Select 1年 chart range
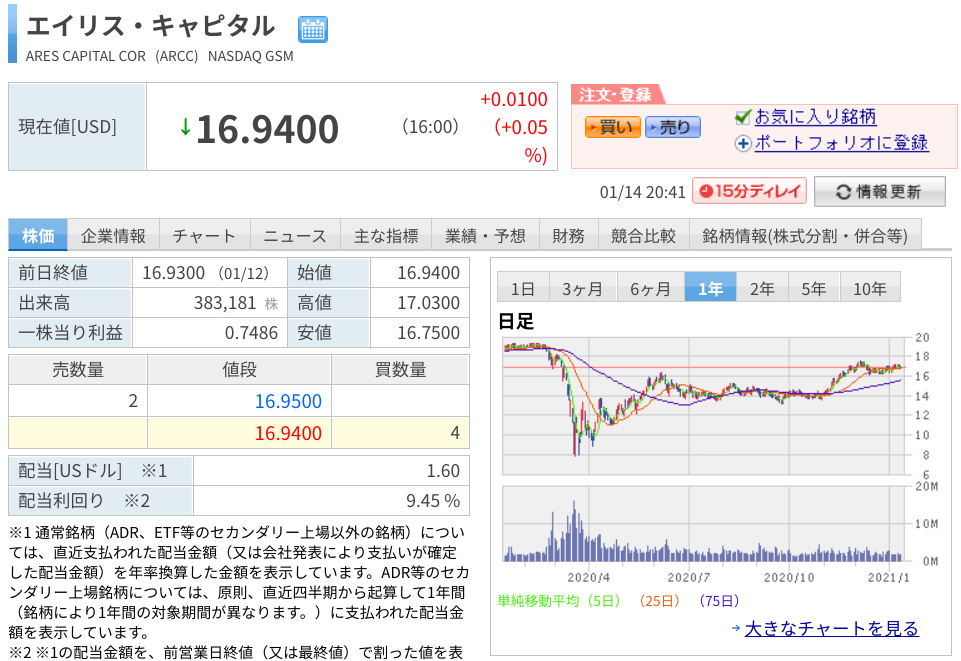 tap(710, 288)
